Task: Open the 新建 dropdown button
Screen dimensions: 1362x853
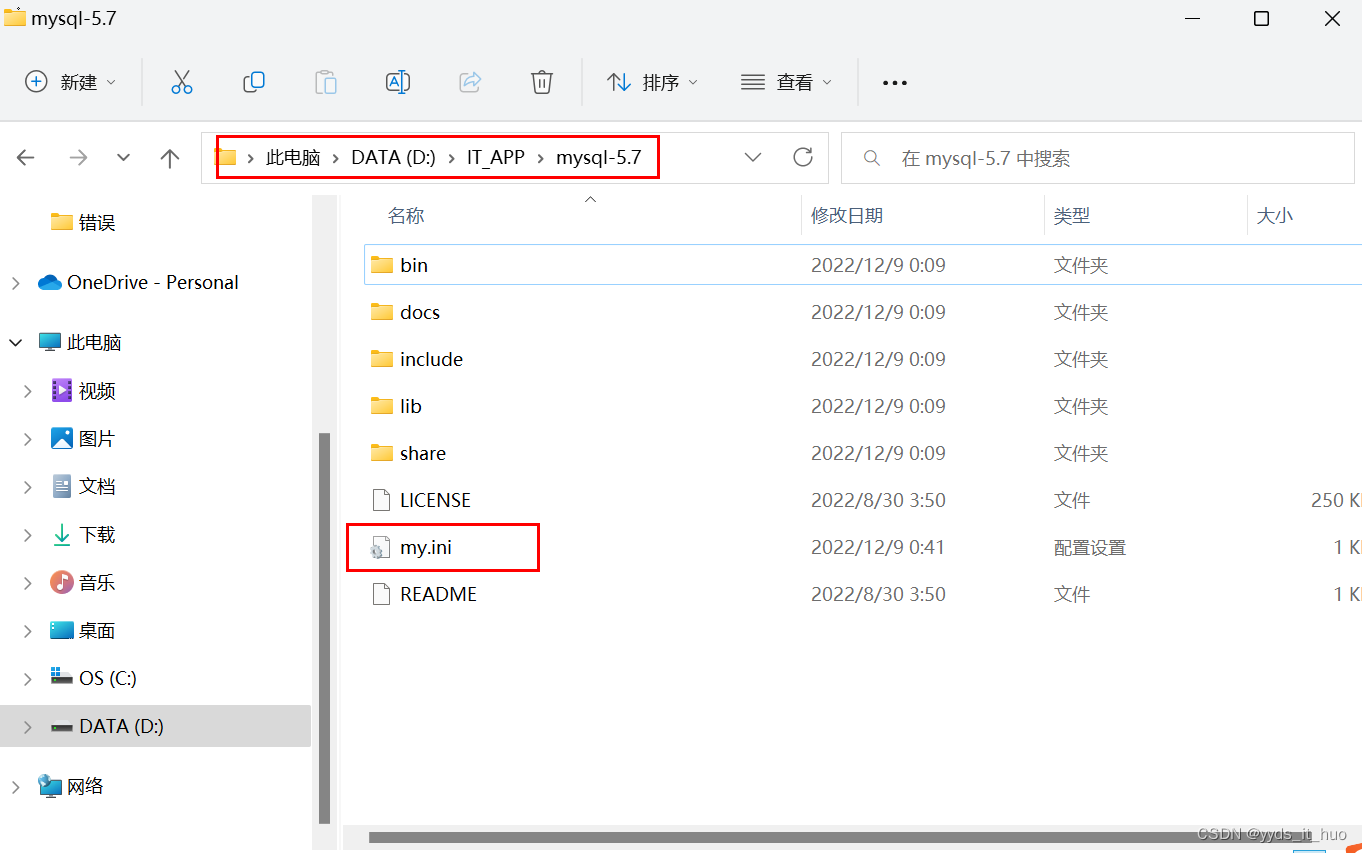Action: 70,82
